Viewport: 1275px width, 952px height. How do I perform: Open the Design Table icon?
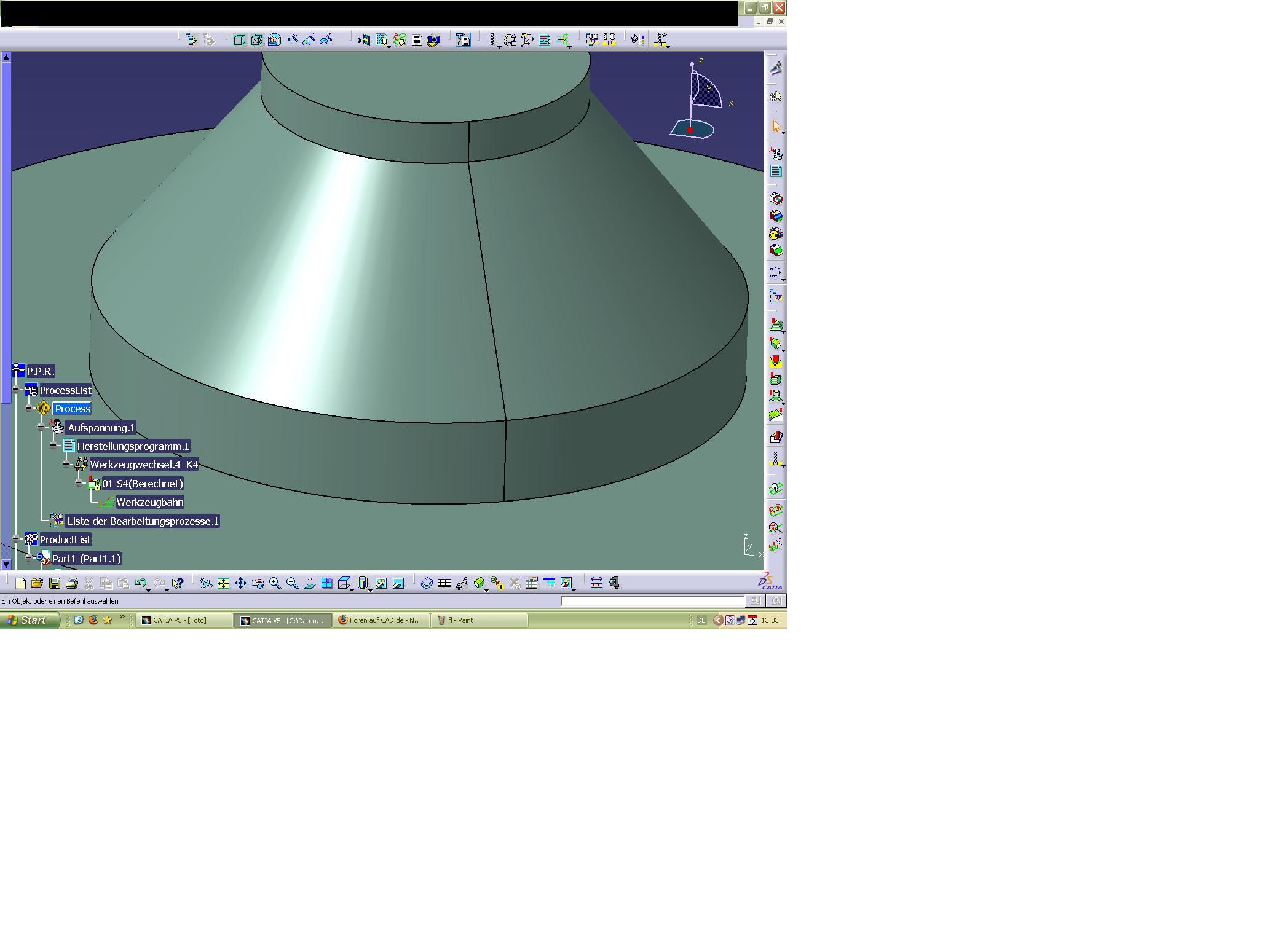[444, 583]
